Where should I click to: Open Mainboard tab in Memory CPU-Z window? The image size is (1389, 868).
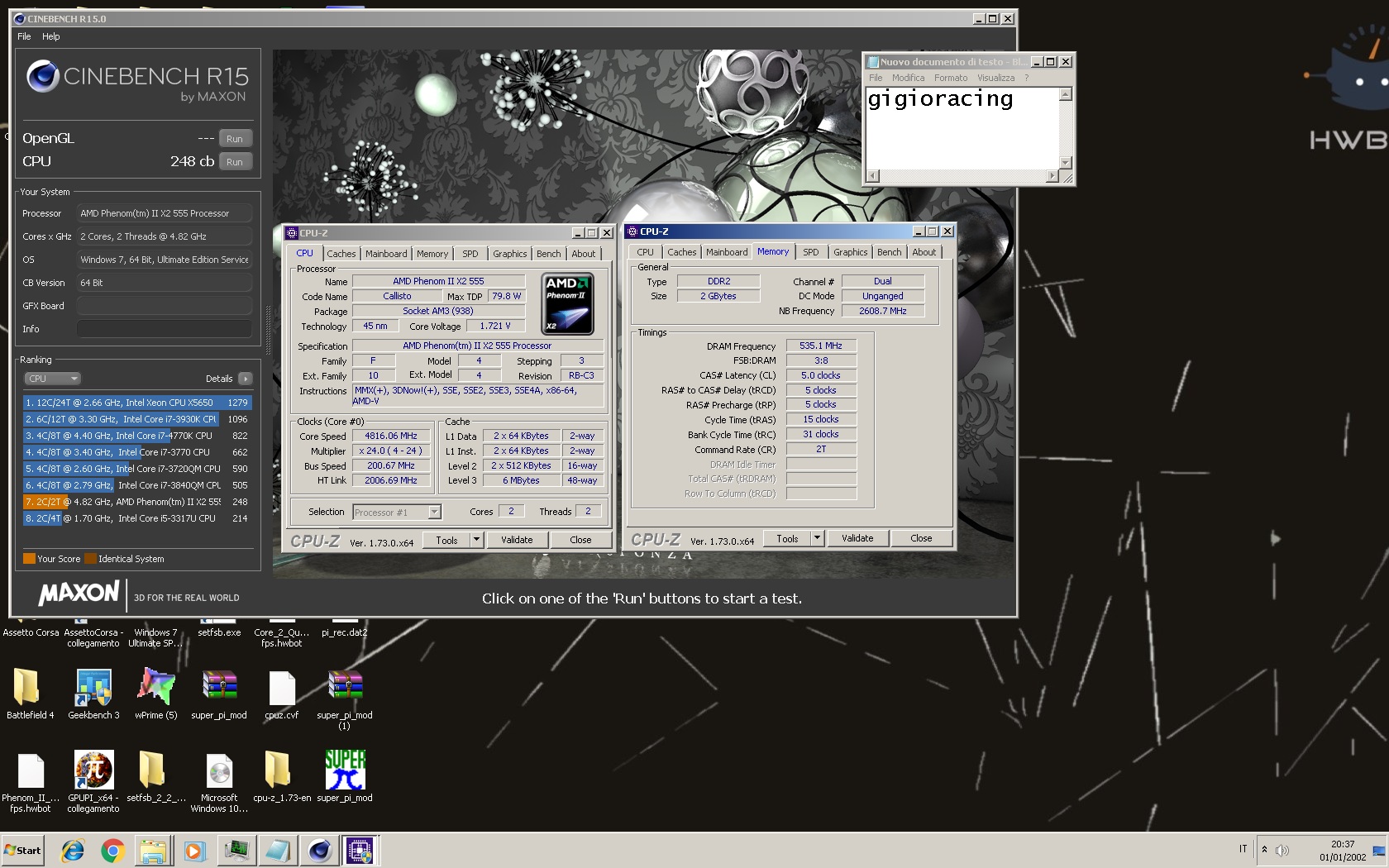(727, 252)
